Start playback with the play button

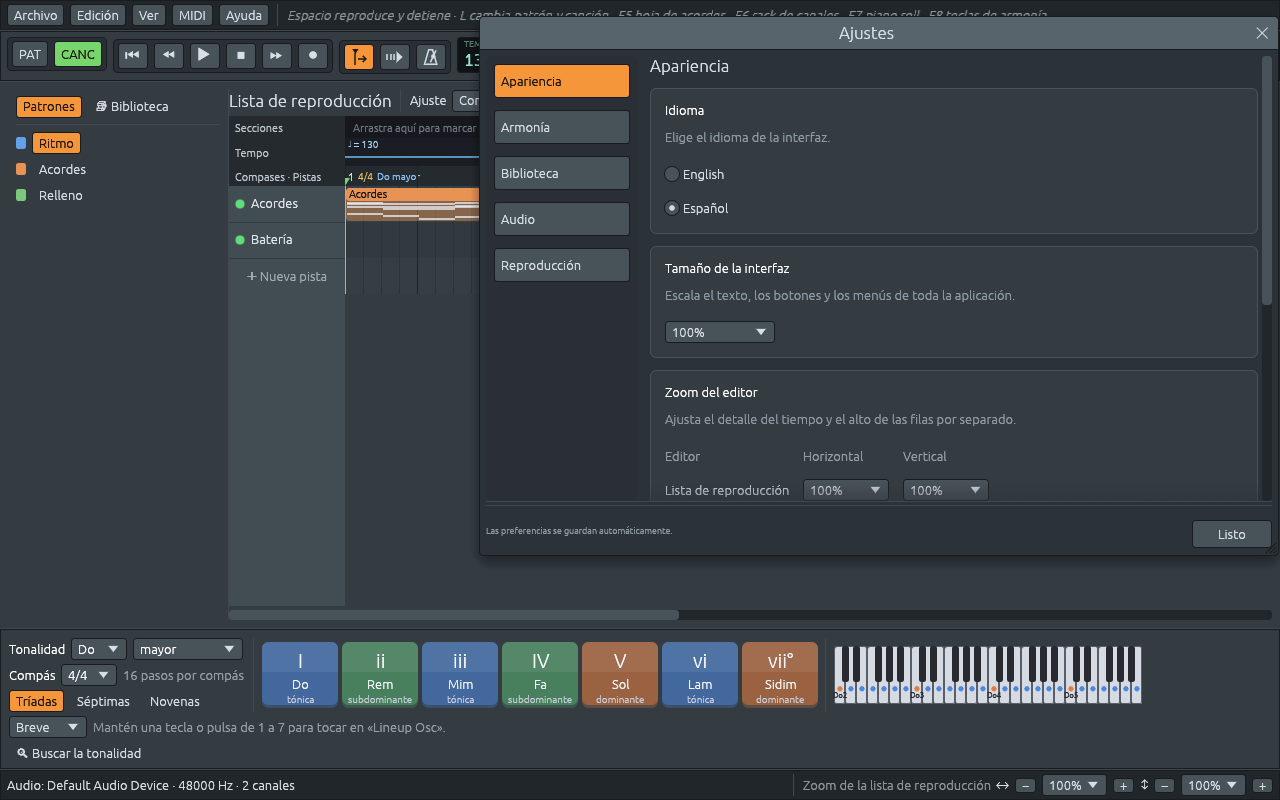coord(204,55)
